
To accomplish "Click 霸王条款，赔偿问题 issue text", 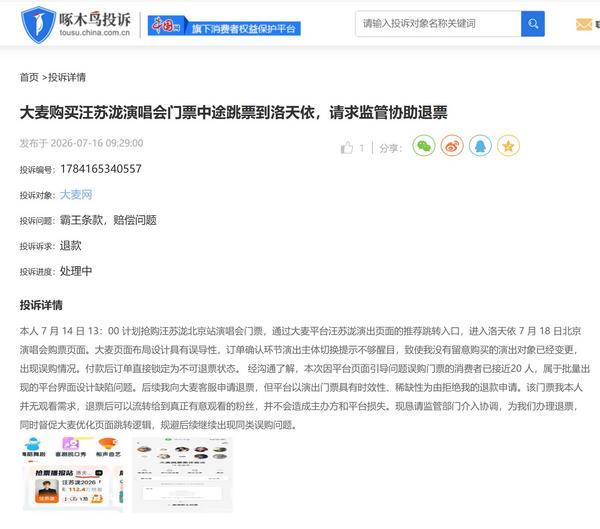I will click(x=108, y=220).
